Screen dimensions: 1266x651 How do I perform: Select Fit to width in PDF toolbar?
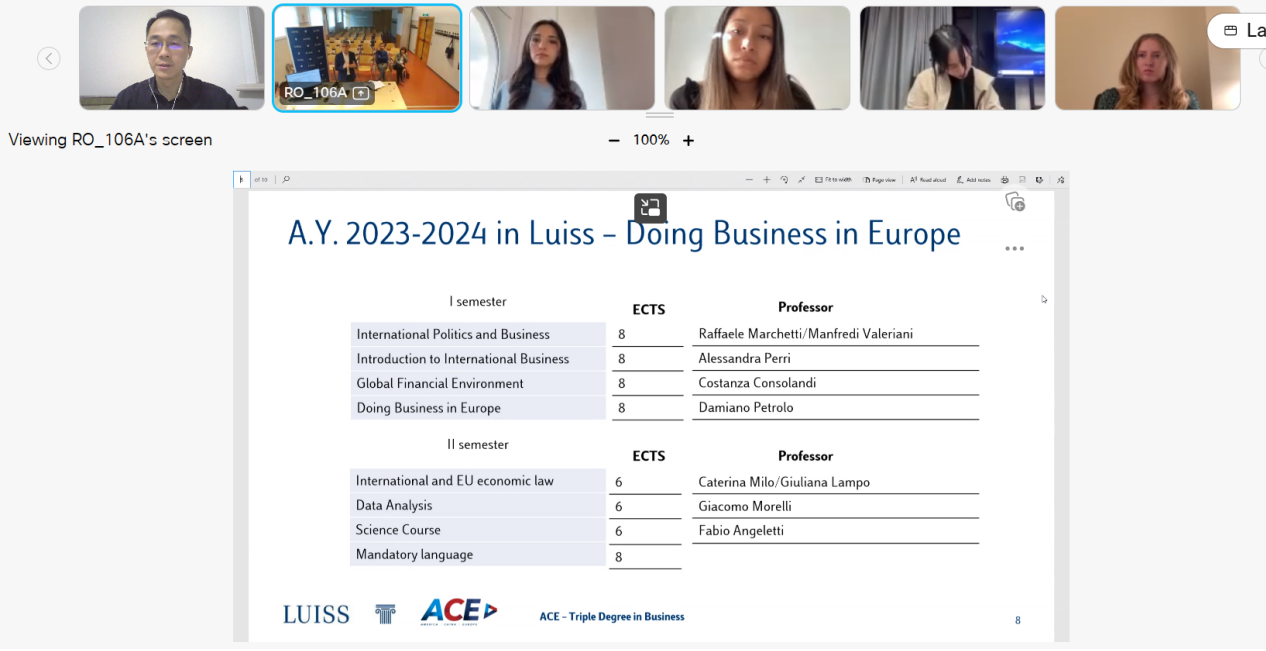click(x=833, y=180)
